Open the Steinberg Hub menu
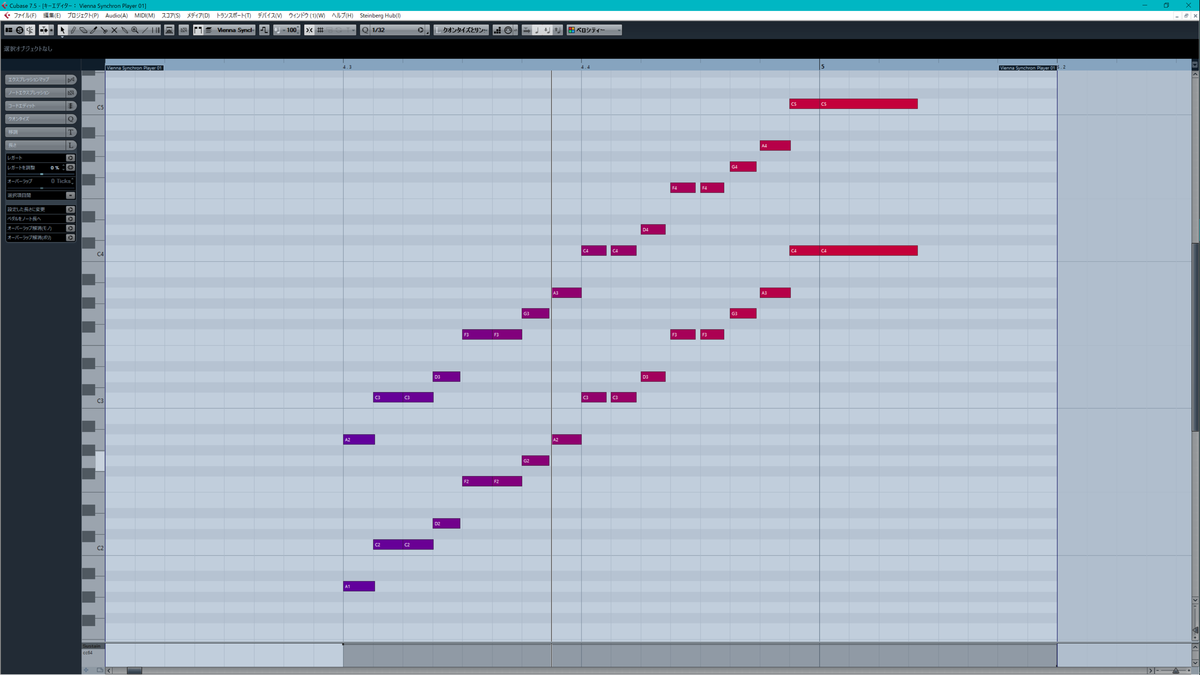 [380, 16]
